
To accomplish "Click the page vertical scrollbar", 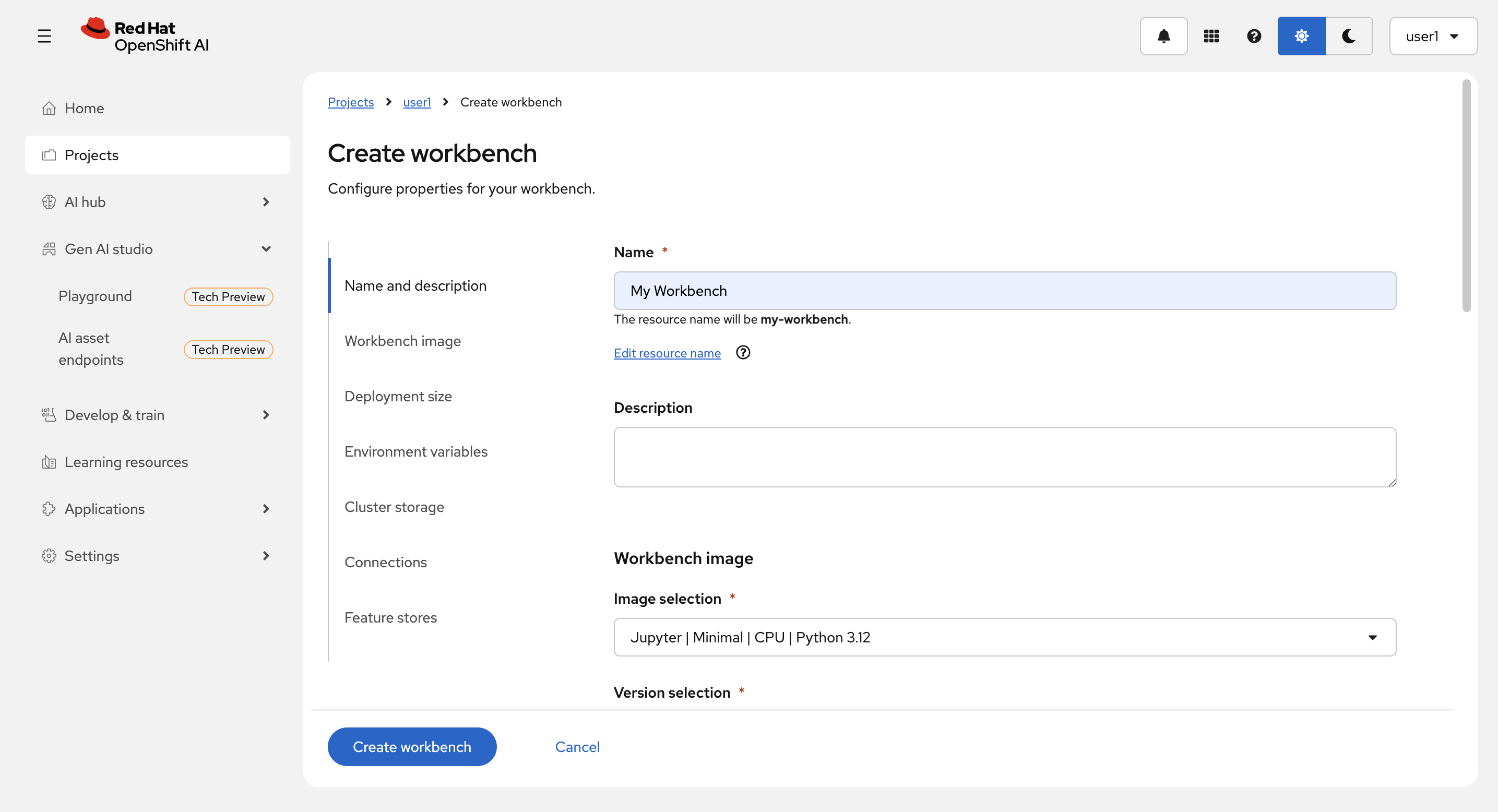I will click(x=1466, y=196).
